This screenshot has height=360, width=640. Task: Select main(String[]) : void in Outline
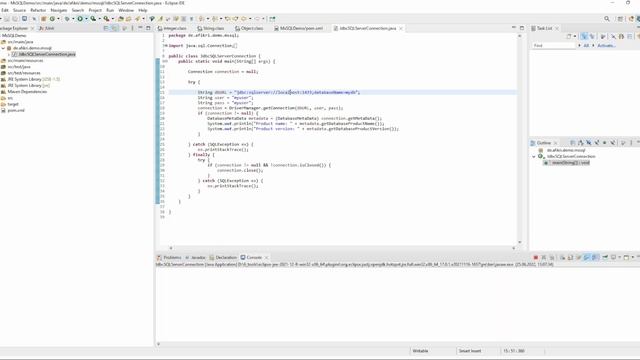[567, 163]
